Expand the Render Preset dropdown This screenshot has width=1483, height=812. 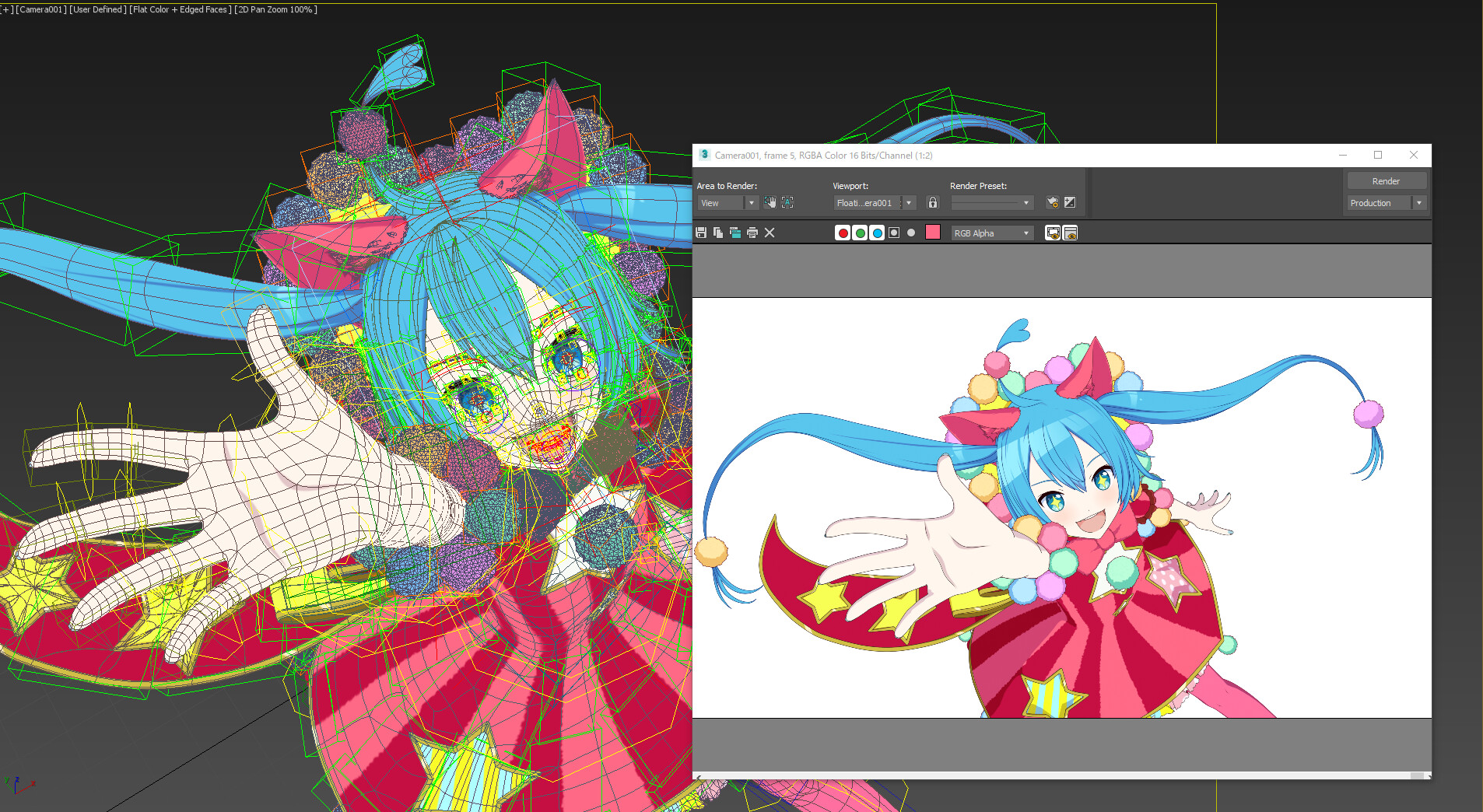1026,202
